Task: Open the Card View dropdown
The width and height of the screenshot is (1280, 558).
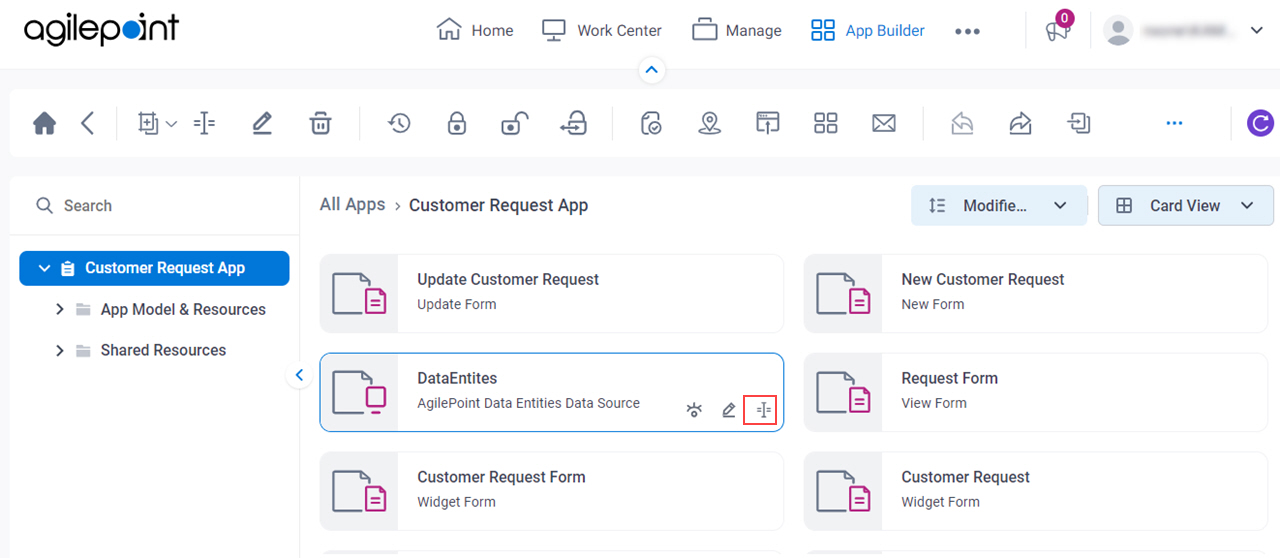Action: (x=1186, y=205)
